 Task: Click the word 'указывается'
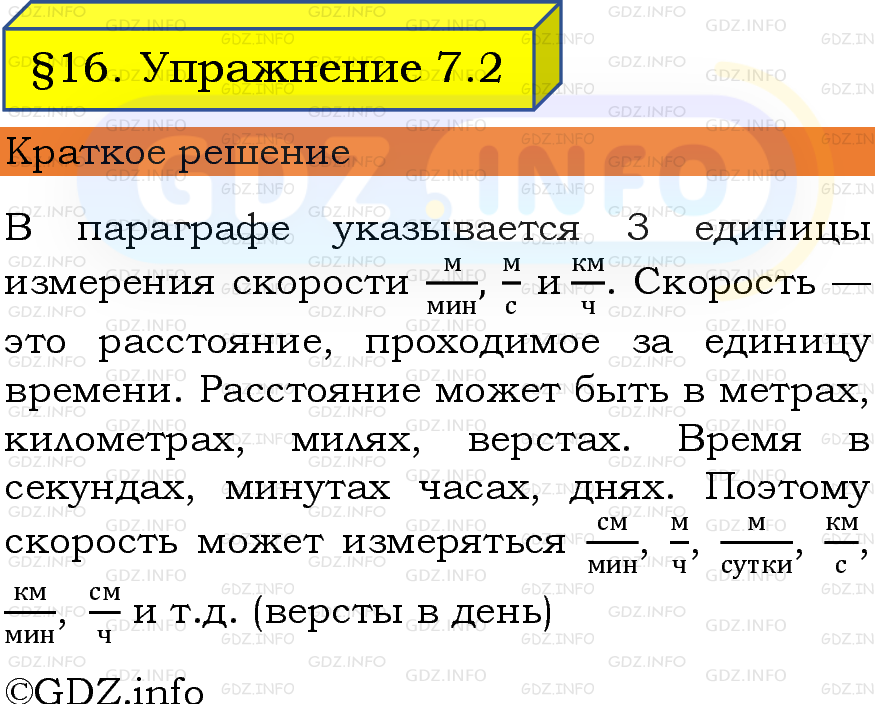pyautogui.click(x=456, y=232)
